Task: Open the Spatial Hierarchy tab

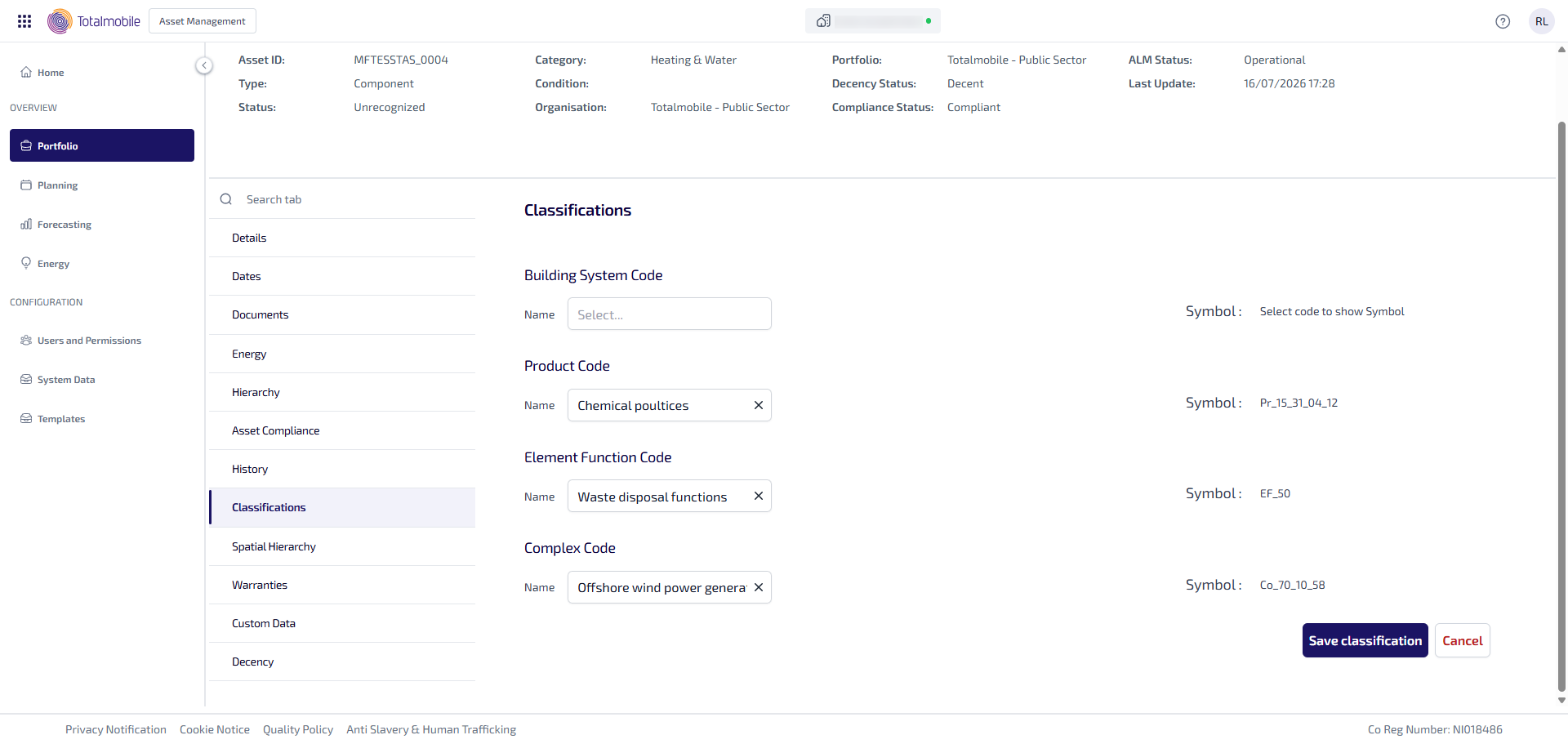Action: pos(342,546)
